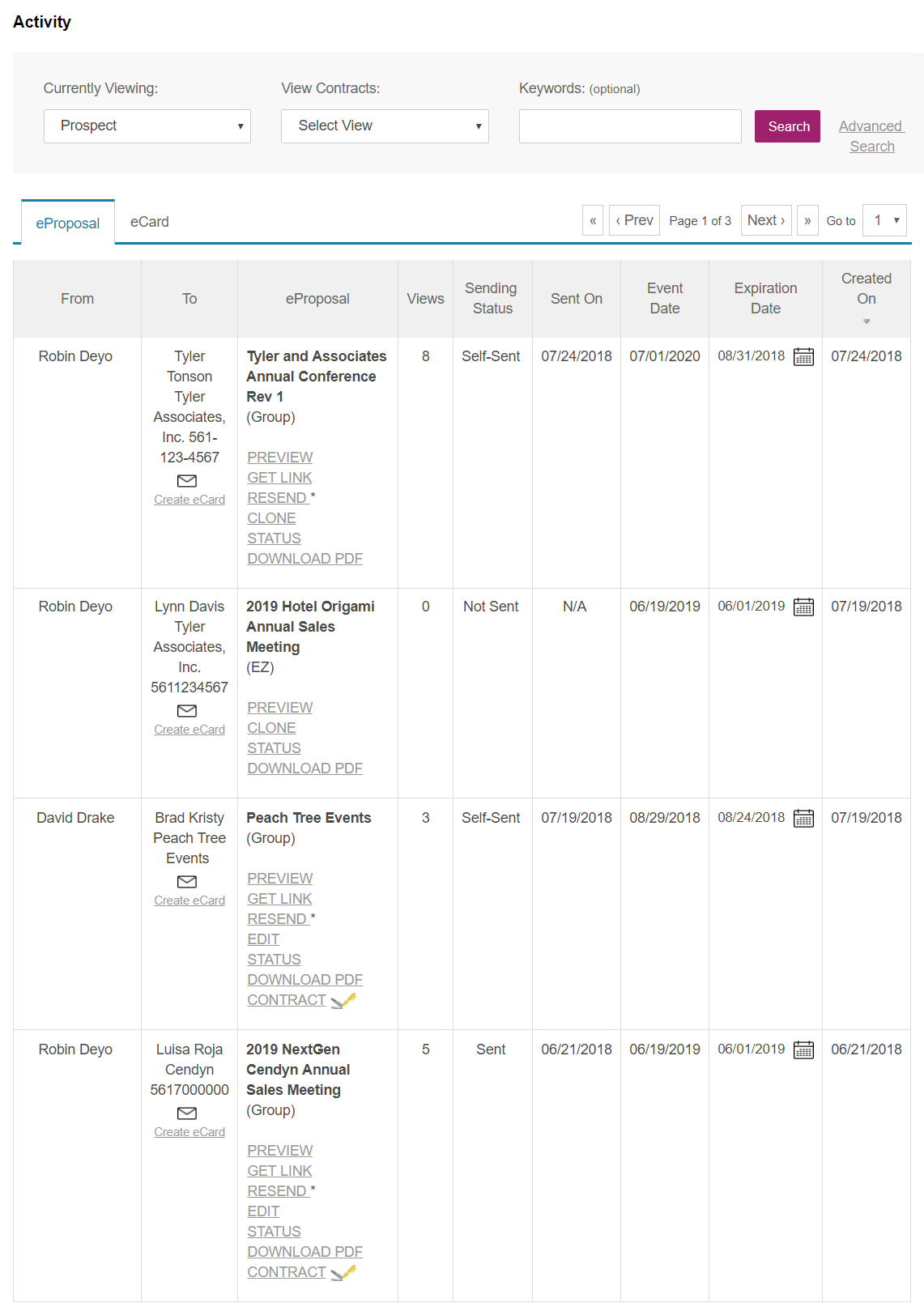The width and height of the screenshot is (924, 1307).
Task: Select the 'Tyler and Associates Annual Conference Rev 1' title
Action: 317,377
